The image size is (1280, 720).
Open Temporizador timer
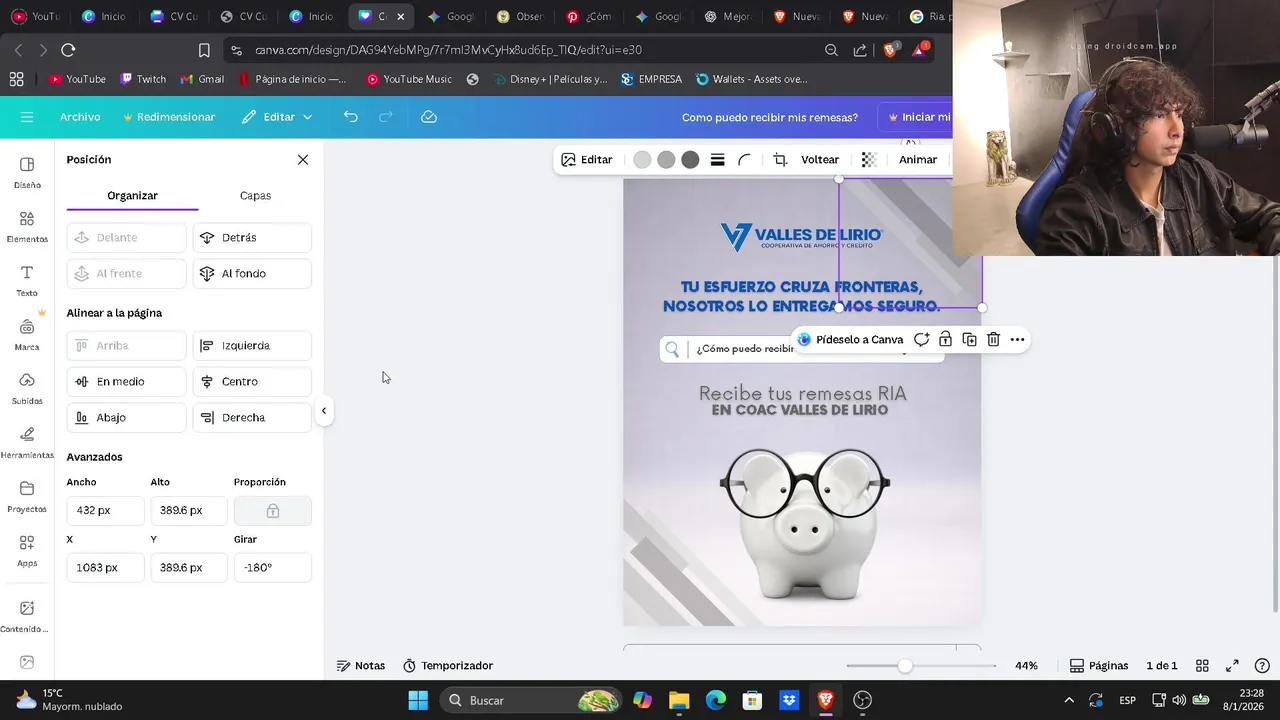[x=448, y=666]
